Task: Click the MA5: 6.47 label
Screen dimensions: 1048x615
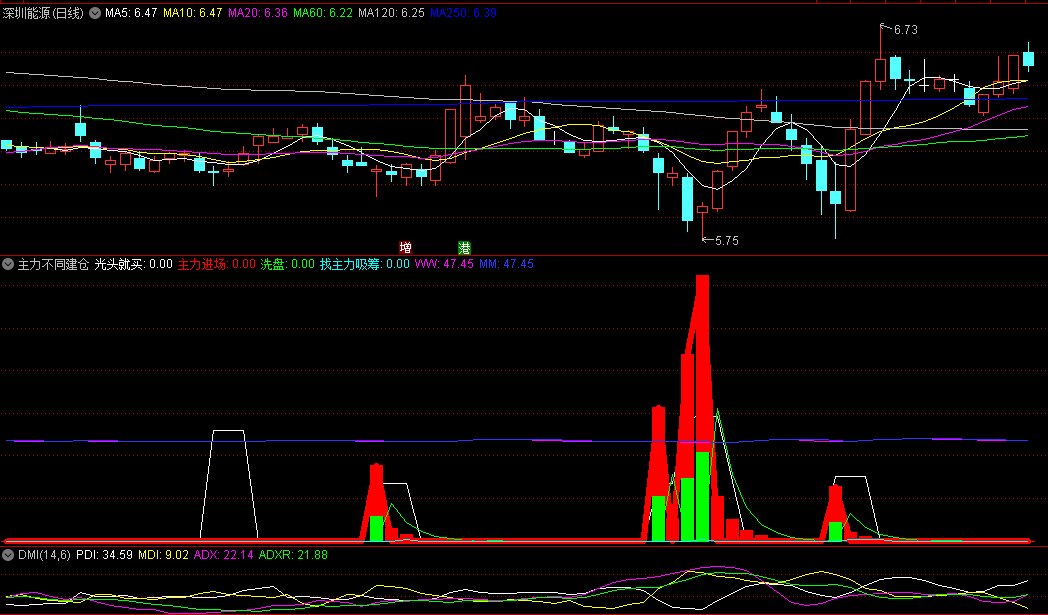Action: [x=131, y=13]
